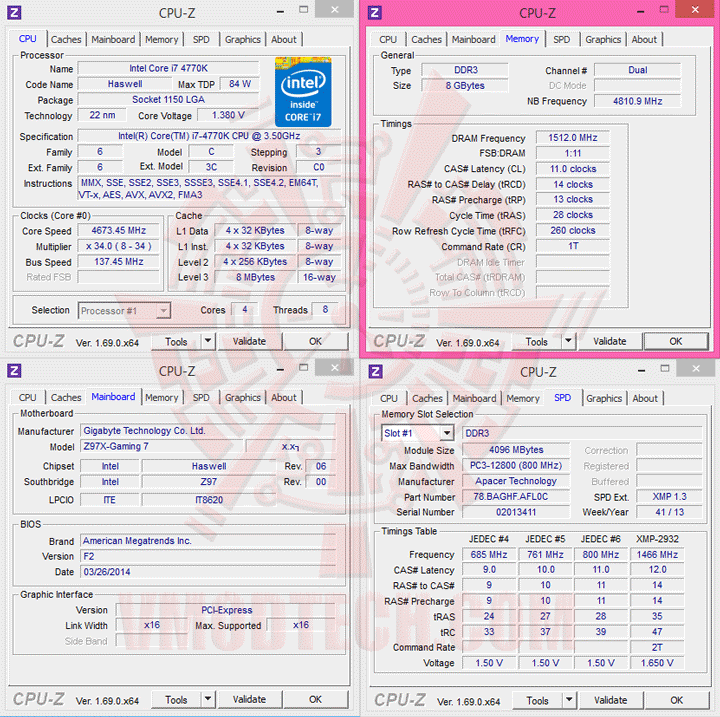Screen dimensions: 720x717
Task: Maximize the Mainboard CPU-Z window
Action: (304, 367)
